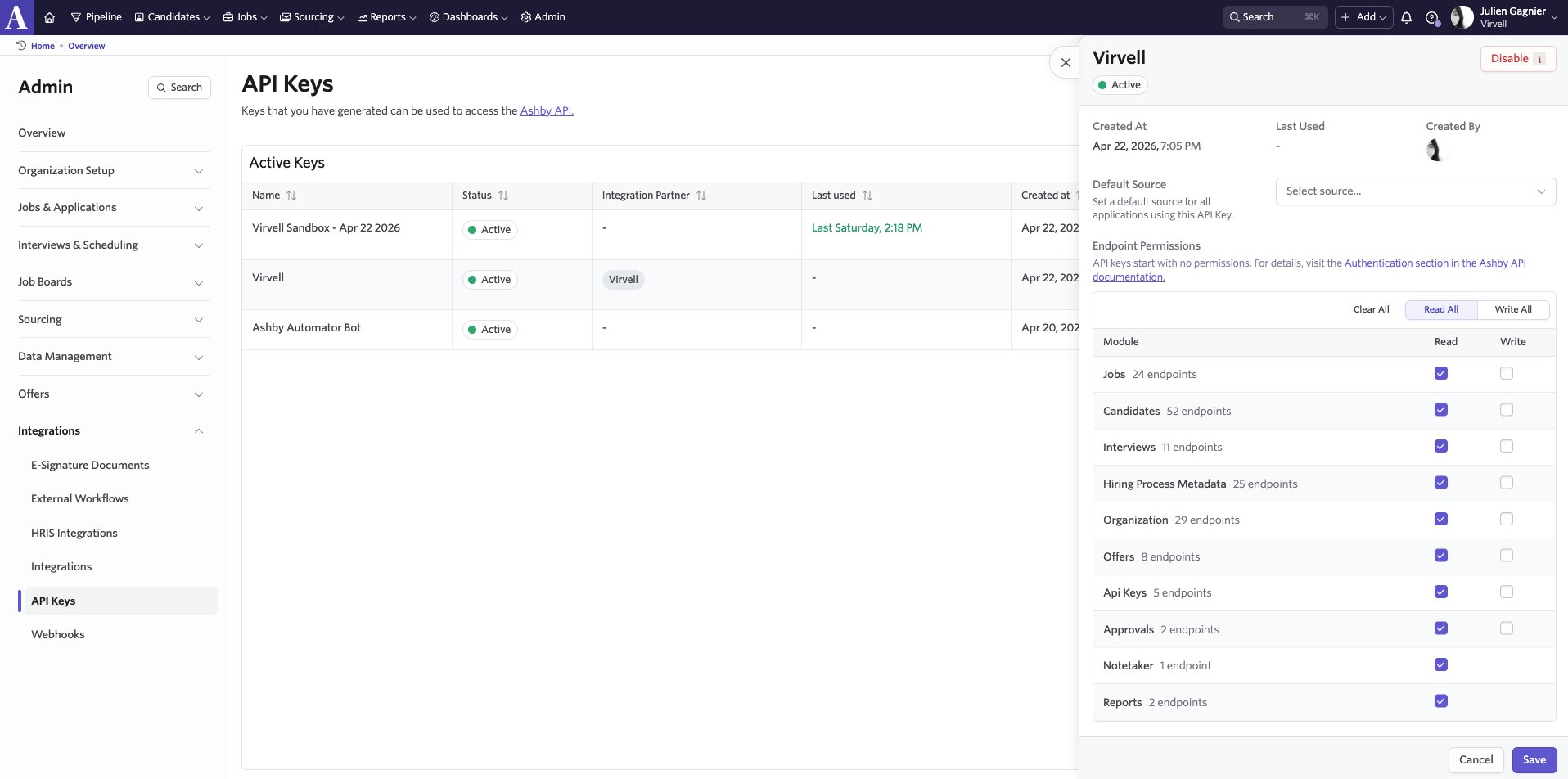Screen dimensions: 1568x779
Task: Open the Candidates menu
Action: (x=173, y=17)
